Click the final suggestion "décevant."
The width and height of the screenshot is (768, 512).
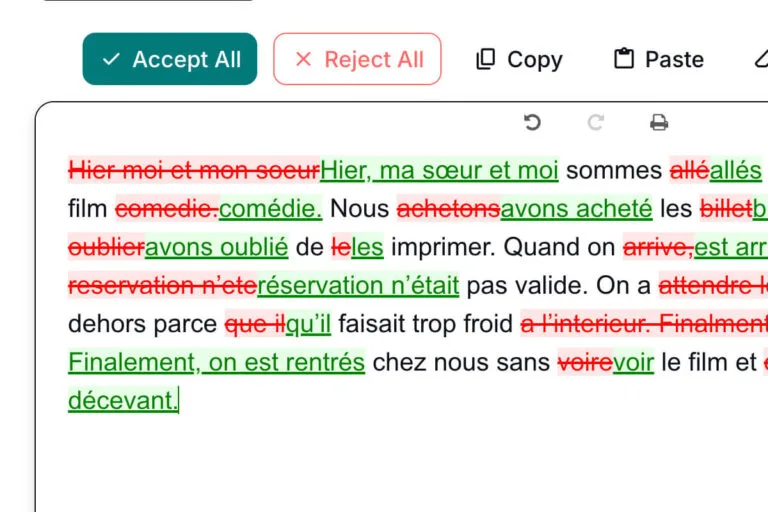122,400
